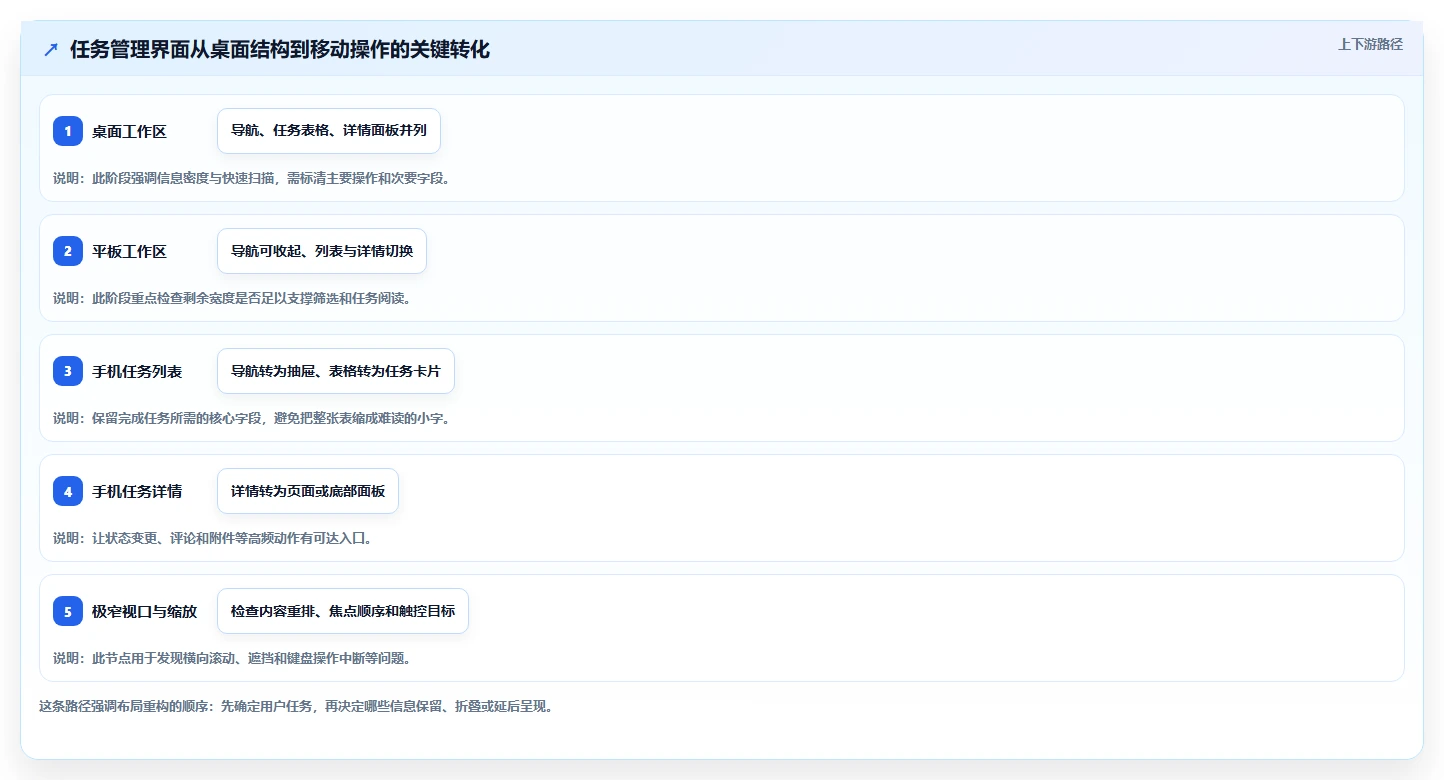Select the 导航转为抽屉、表格转为任务卡片 chip

tap(336, 371)
